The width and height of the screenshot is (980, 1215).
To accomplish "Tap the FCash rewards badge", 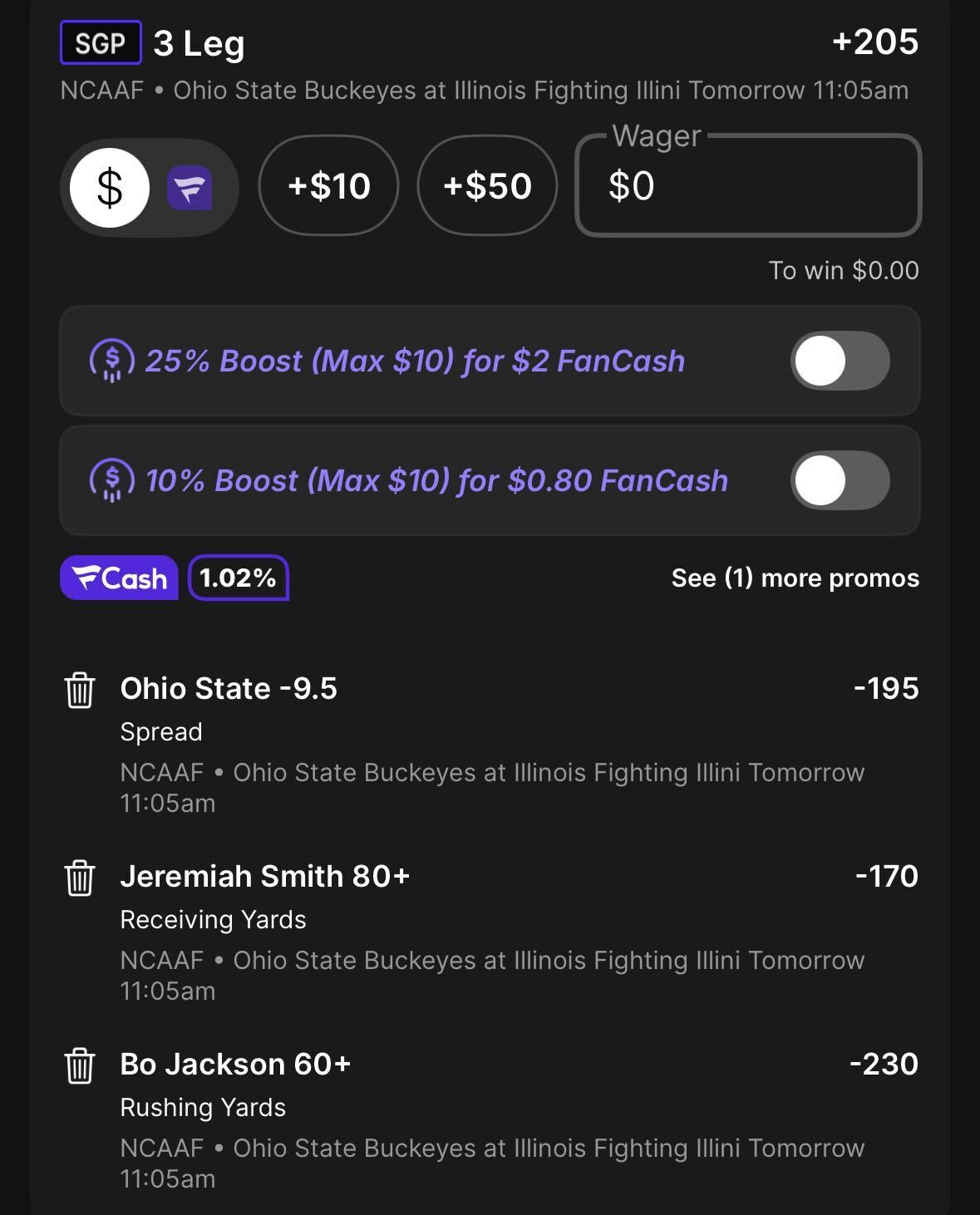I will (x=119, y=578).
